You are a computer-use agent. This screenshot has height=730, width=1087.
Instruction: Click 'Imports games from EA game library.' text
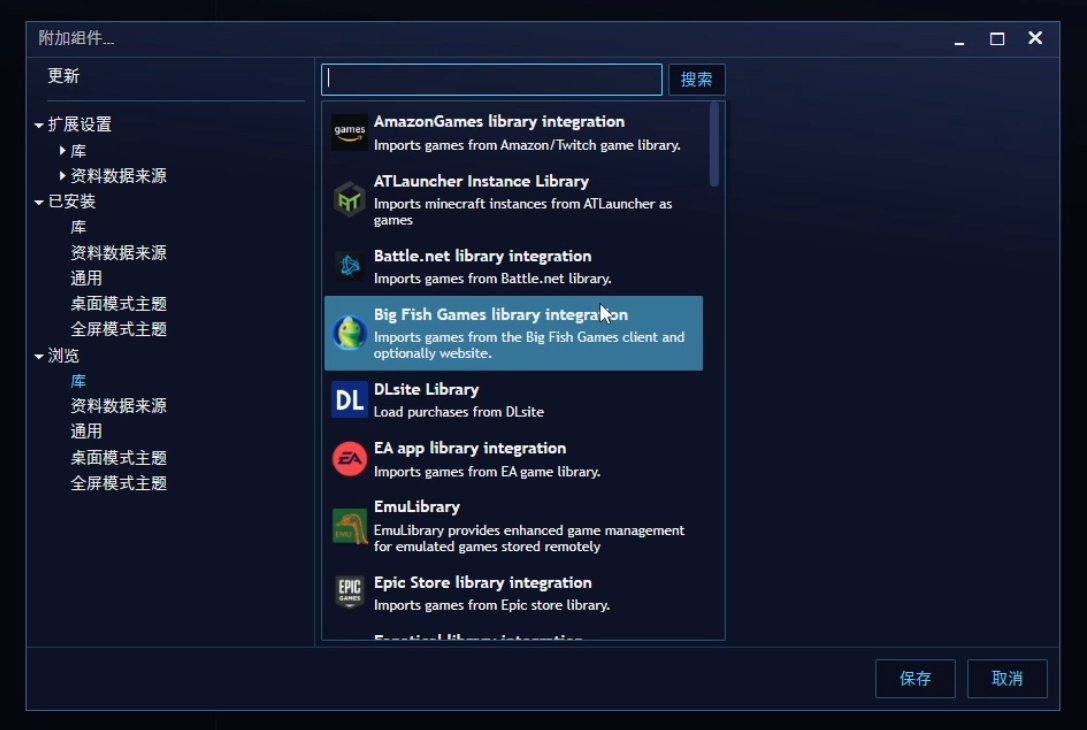click(487, 471)
